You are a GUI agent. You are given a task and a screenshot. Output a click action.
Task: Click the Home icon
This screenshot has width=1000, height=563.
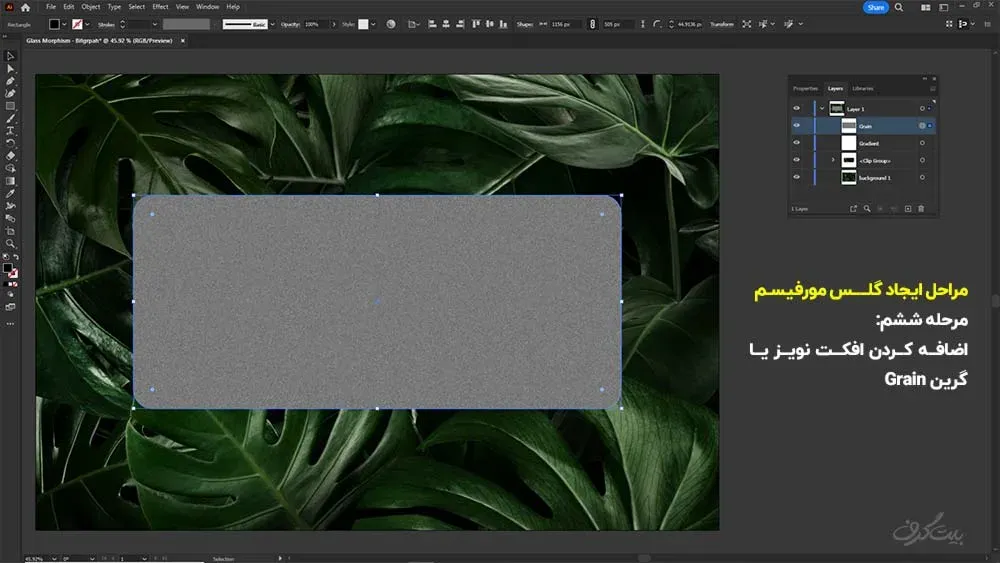(26, 7)
